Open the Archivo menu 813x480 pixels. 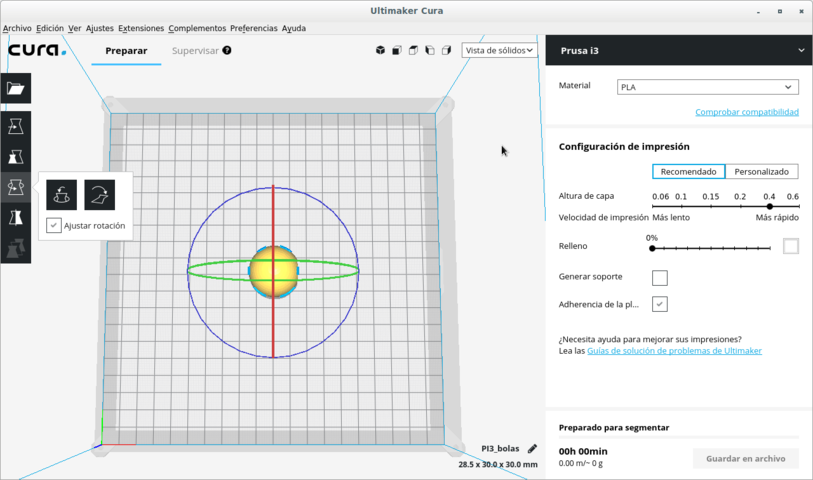click(x=17, y=28)
